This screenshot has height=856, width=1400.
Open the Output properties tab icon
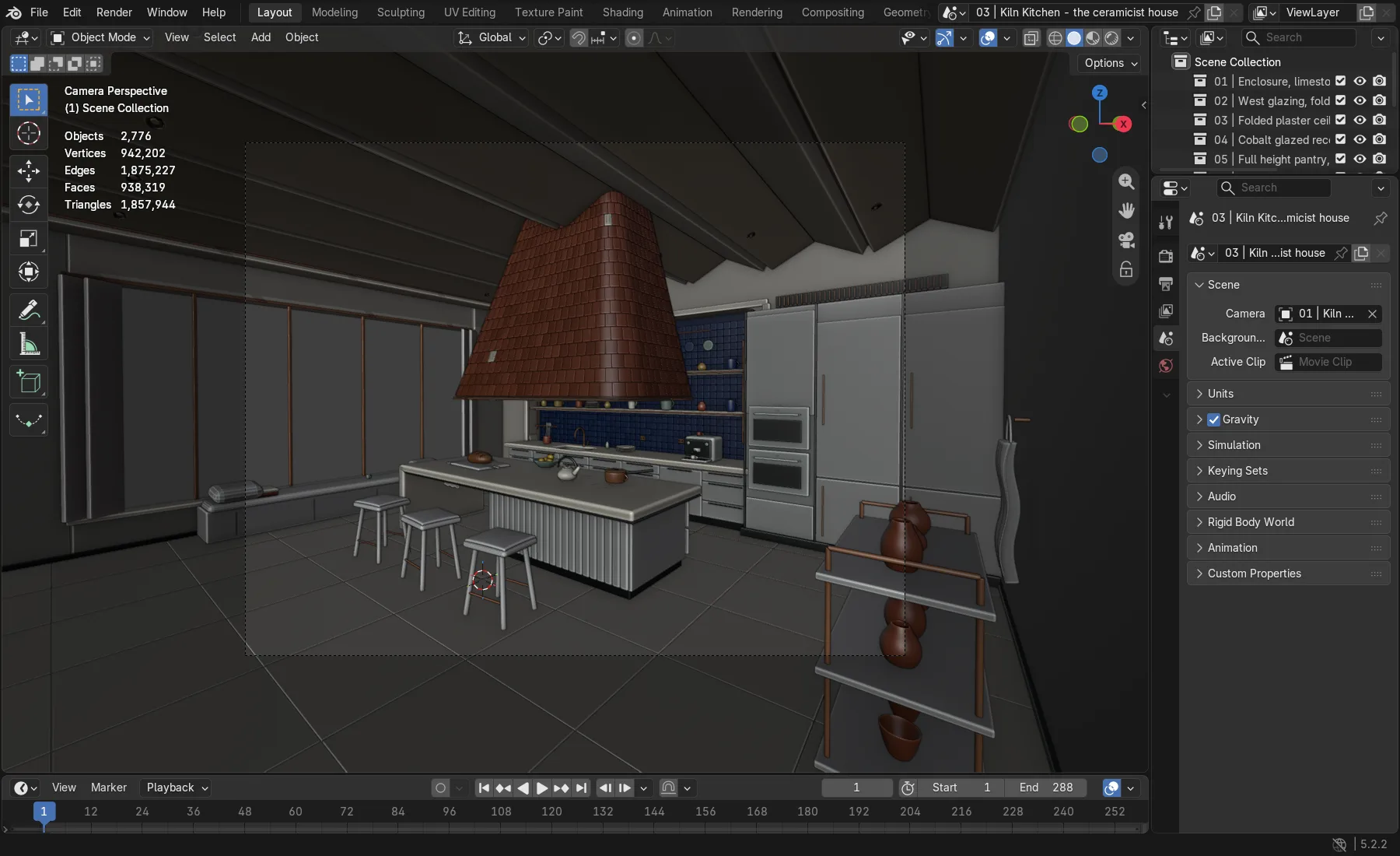click(x=1165, y=283)
